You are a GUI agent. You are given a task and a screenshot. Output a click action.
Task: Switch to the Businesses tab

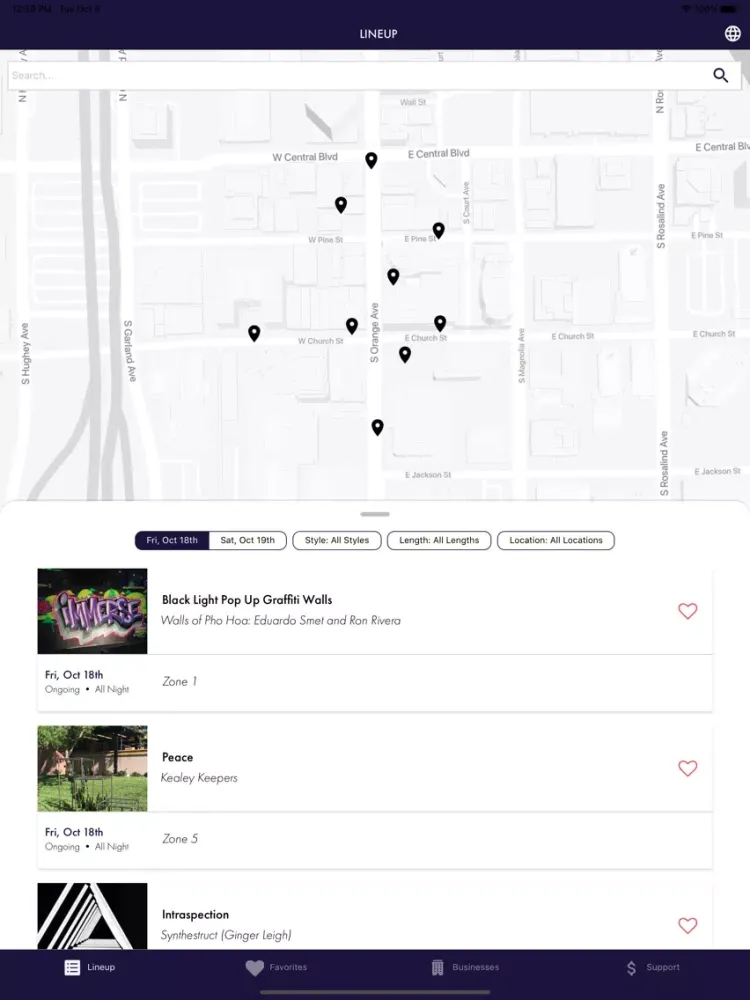(465, 967)
